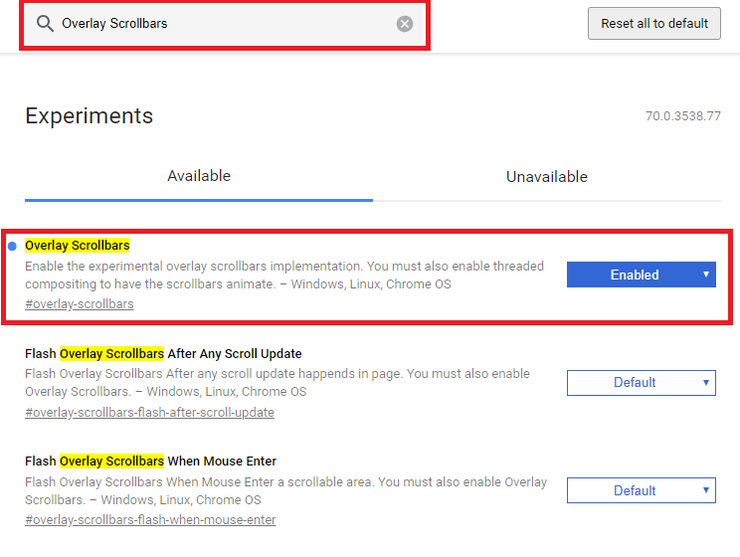Open #overlay-scrollbars-flash-when-mouse-enter link
The width and height of the screenshot is (740, 557).
150,520
